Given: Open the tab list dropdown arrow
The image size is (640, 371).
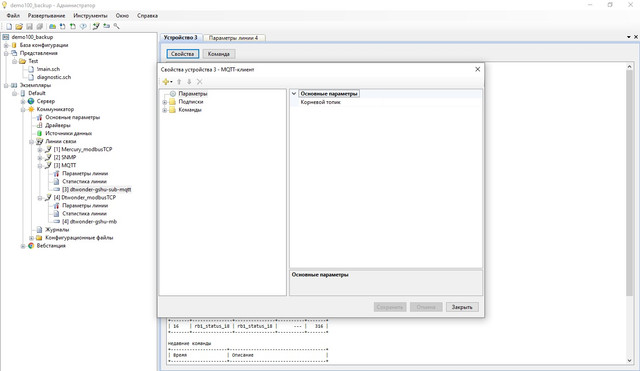Looking at the screenshot, I should (x=629, y=37).
